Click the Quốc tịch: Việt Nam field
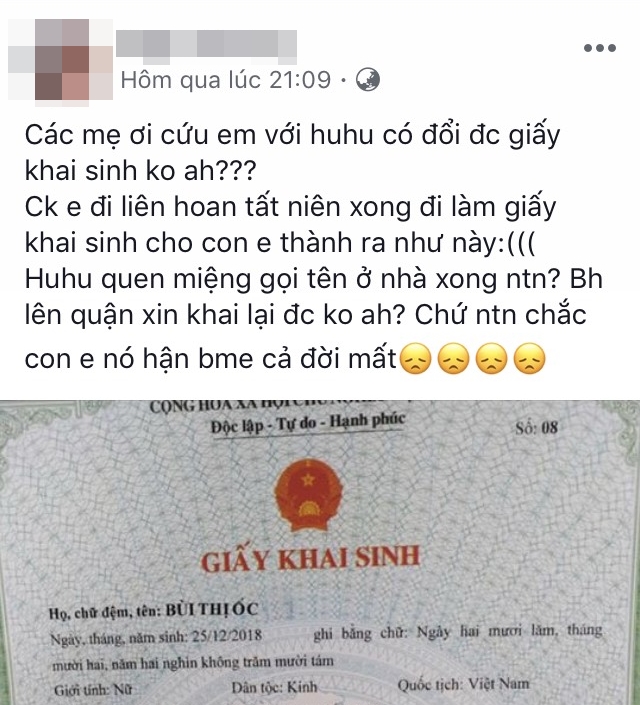 coord(463,684)
